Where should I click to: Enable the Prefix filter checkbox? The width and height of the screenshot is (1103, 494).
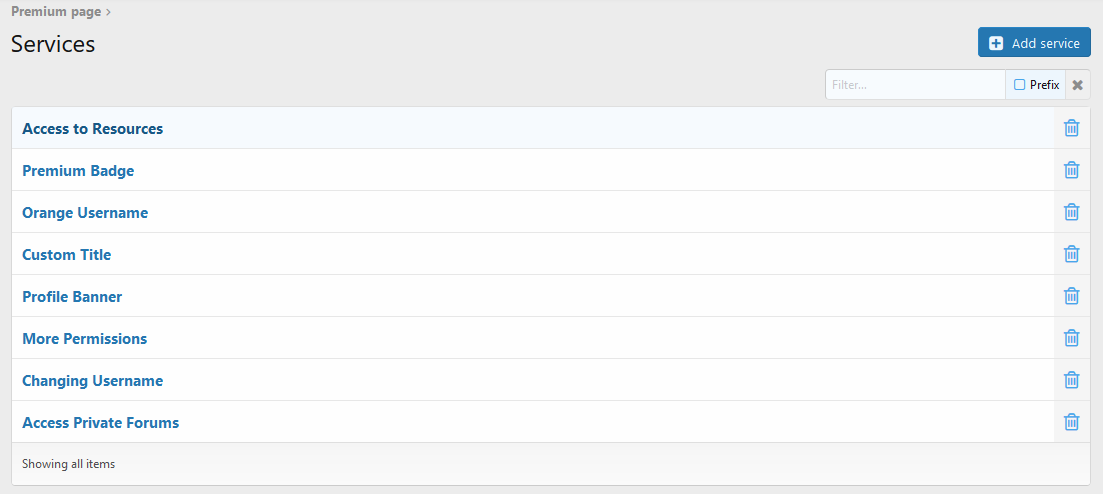pos(1020,85)
